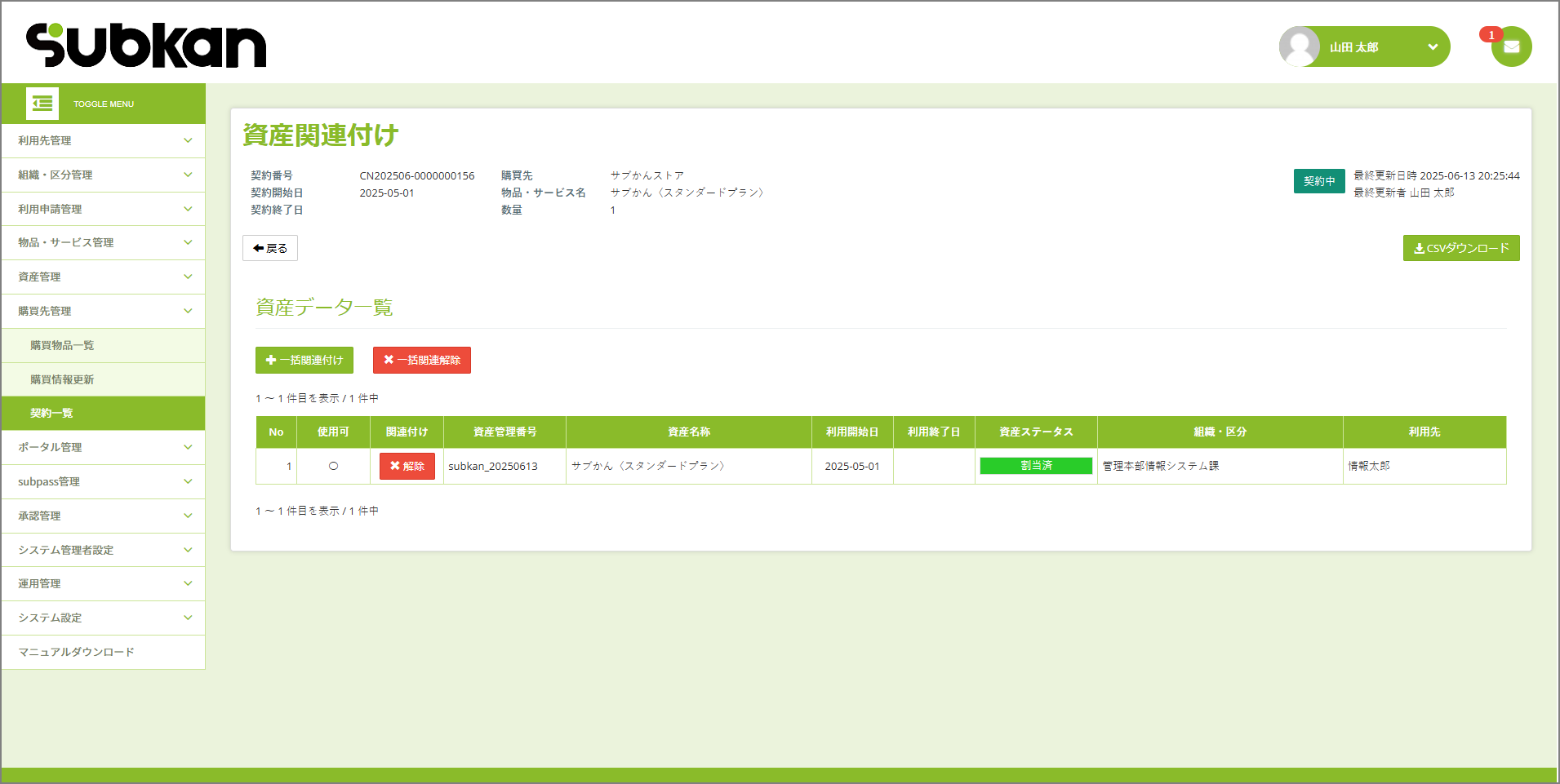Expand the 資産管理 sidebar section

pos(103,277)
